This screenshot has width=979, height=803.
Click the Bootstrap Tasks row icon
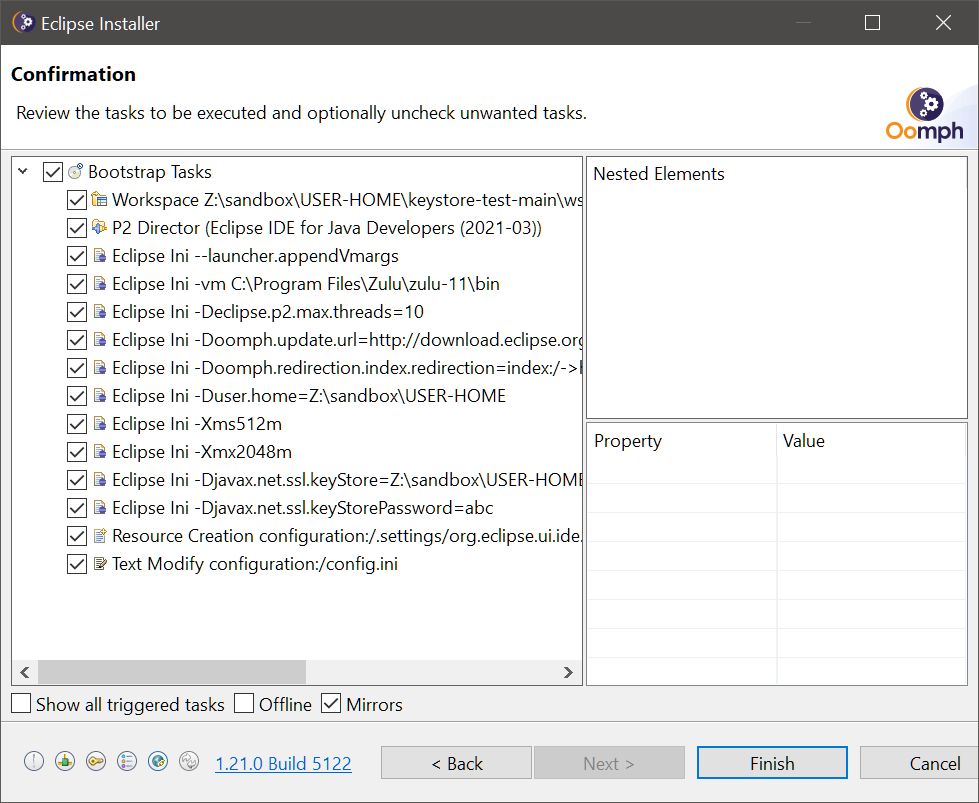(75, 172)
